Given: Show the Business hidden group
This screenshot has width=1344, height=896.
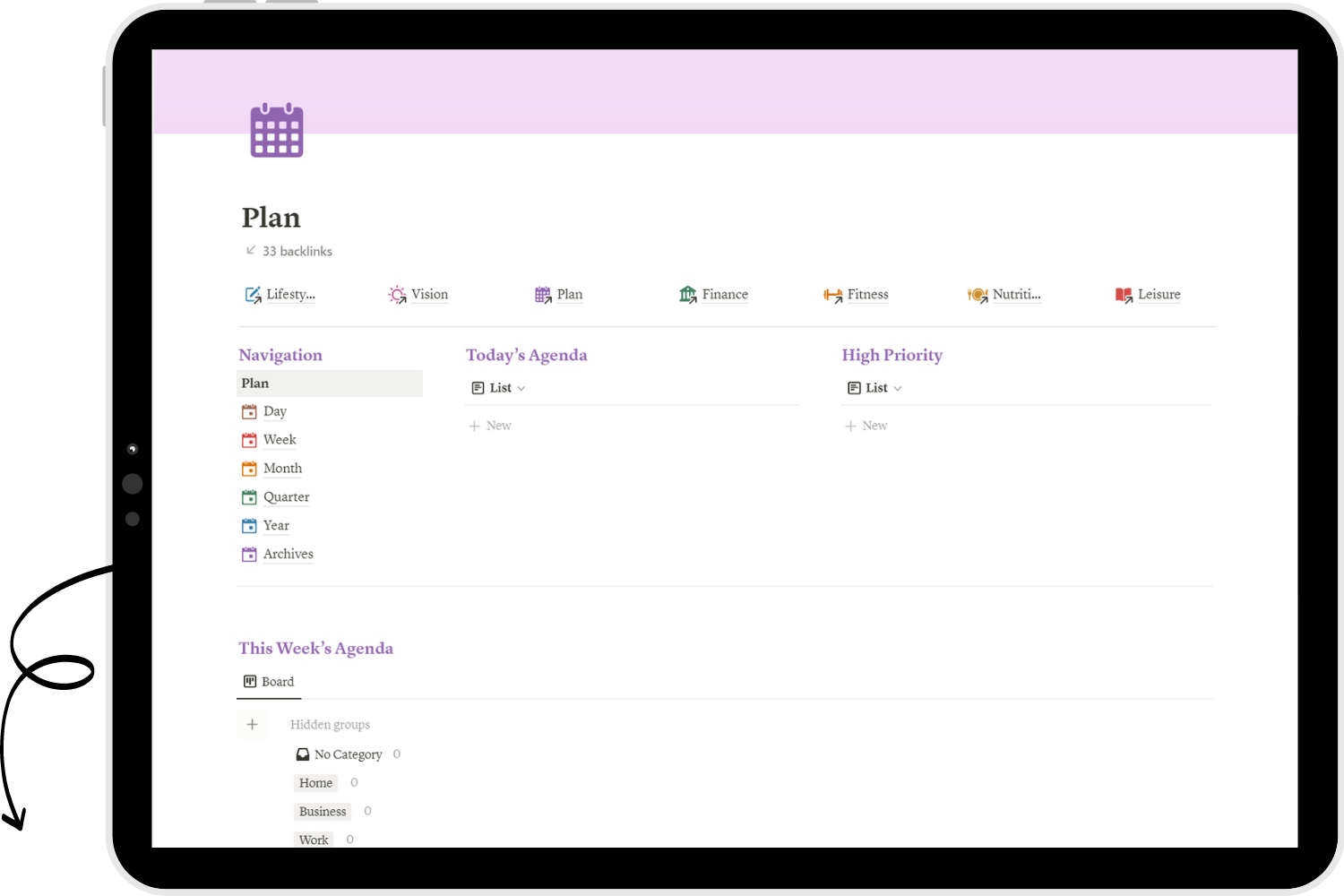Looking at the screenshot, I should point(323,812).
